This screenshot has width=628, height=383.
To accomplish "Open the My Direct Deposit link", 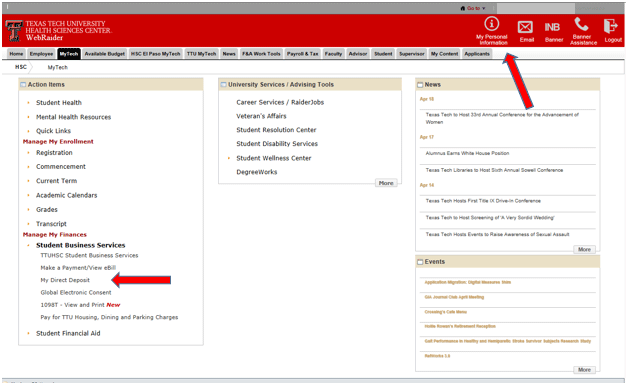I will [x=65, y=280].
